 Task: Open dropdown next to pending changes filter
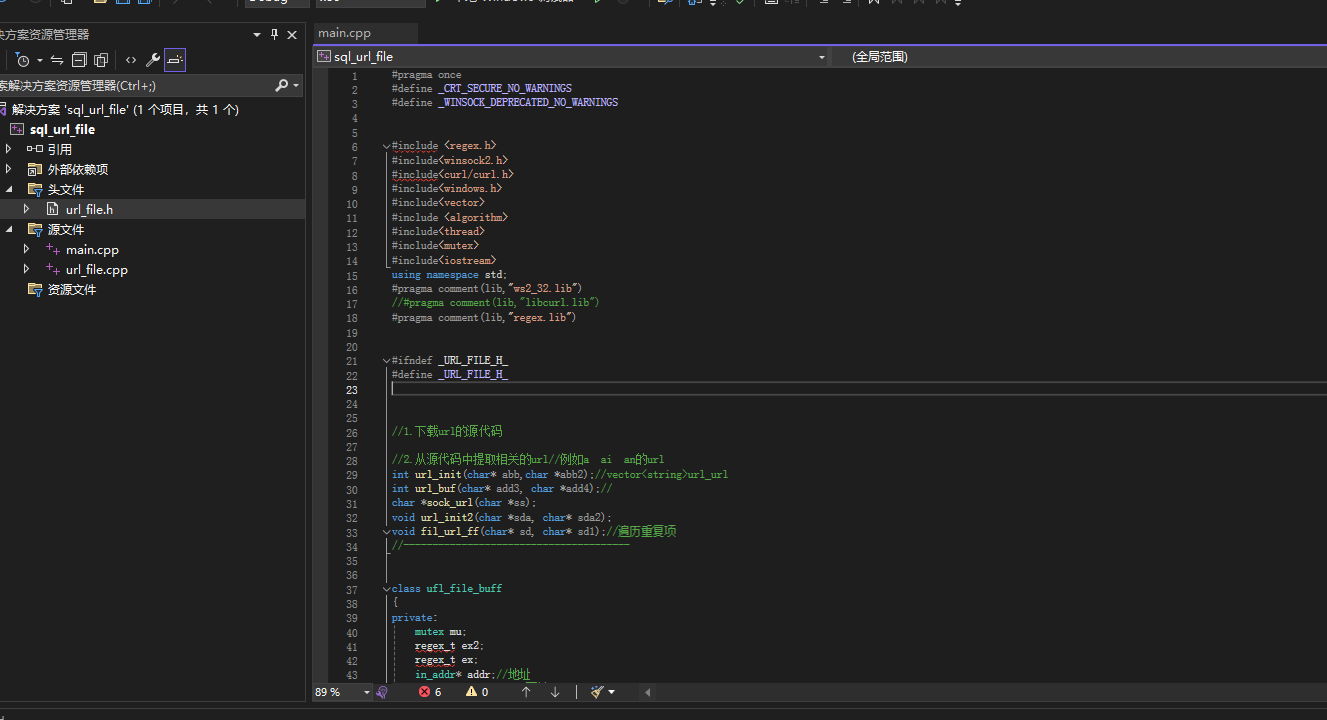(40, 60)
